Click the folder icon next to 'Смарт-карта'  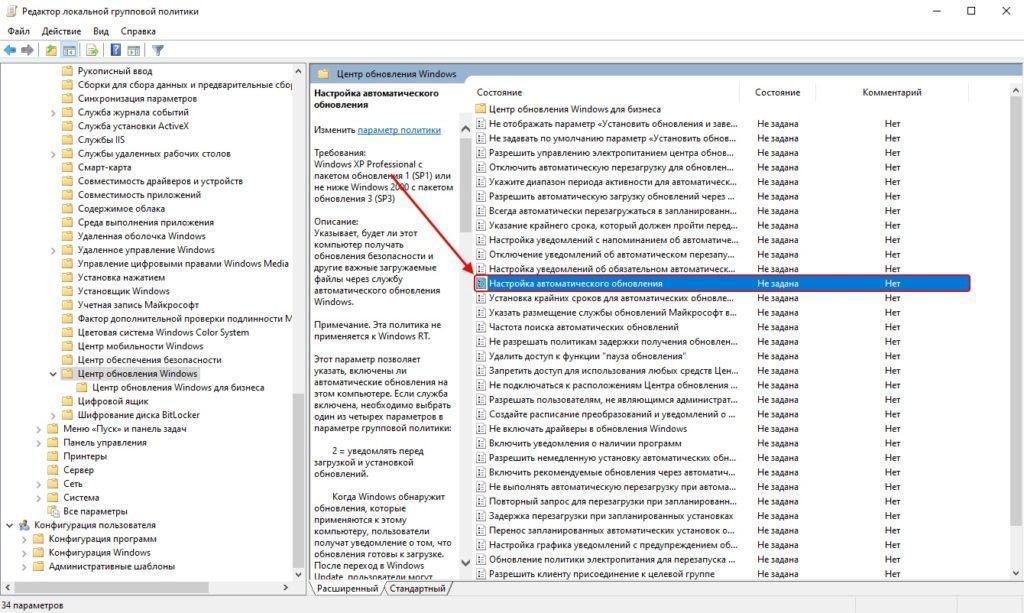(x=67, y=167)
